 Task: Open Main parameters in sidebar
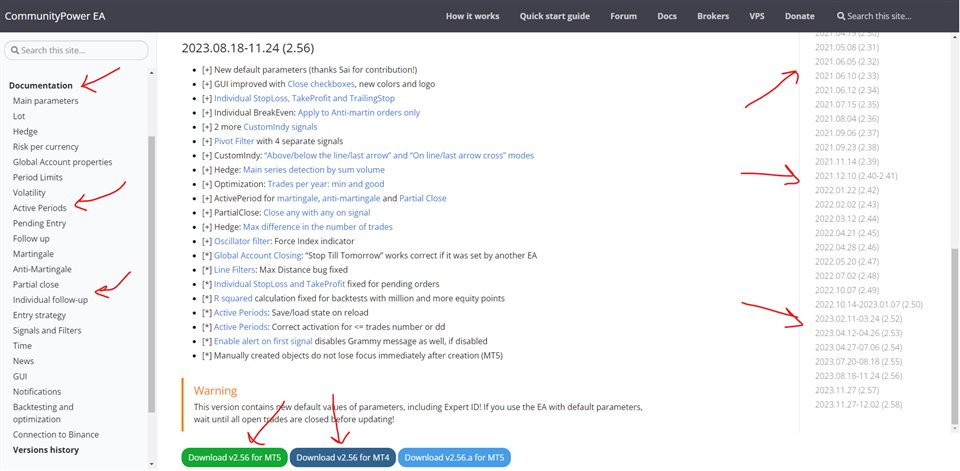click(45, 101)
